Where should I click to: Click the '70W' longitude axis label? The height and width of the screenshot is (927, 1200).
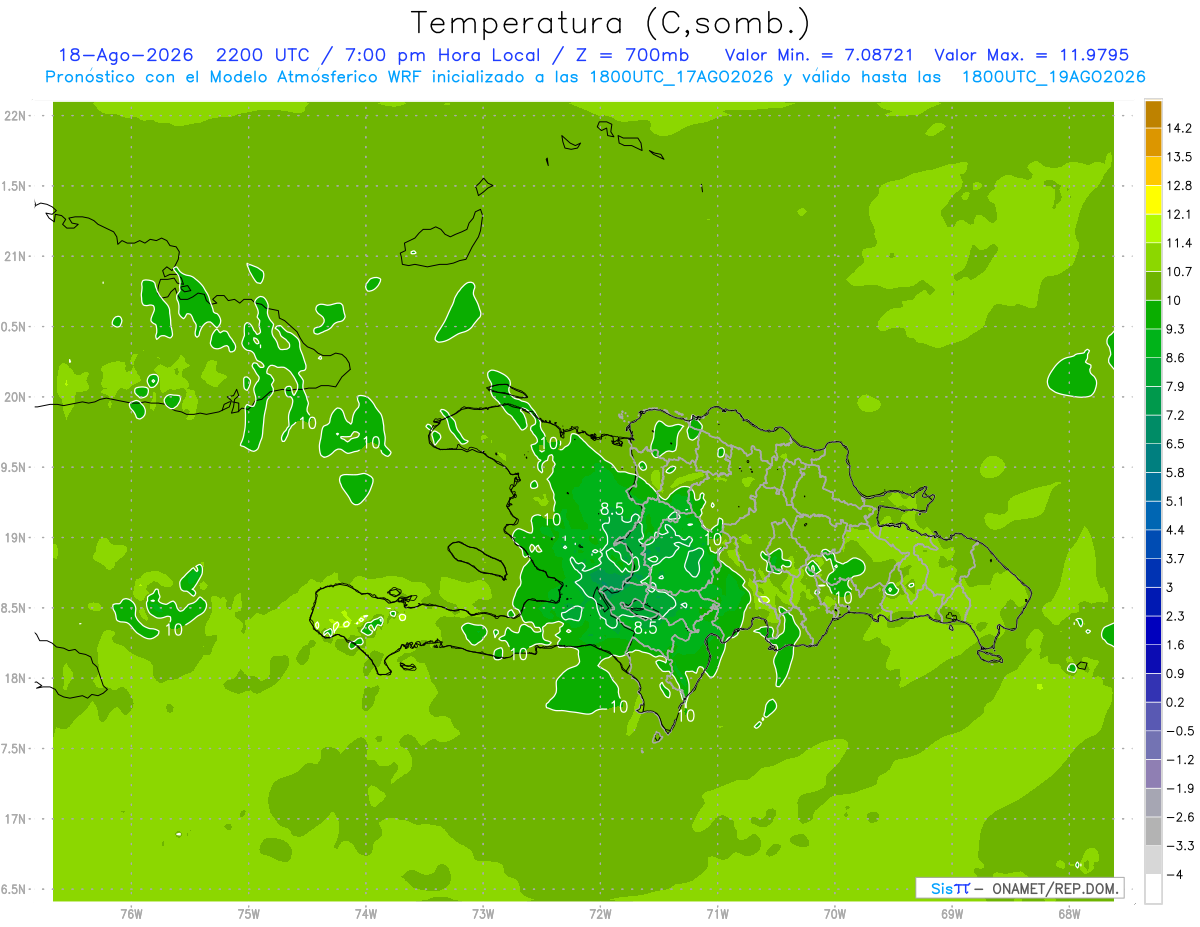(835, 913)
